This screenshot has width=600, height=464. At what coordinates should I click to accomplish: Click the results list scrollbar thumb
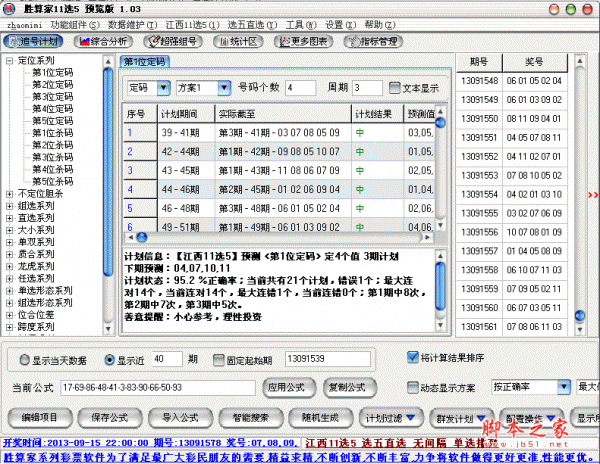pyautogui.click(x=580, y=316)
